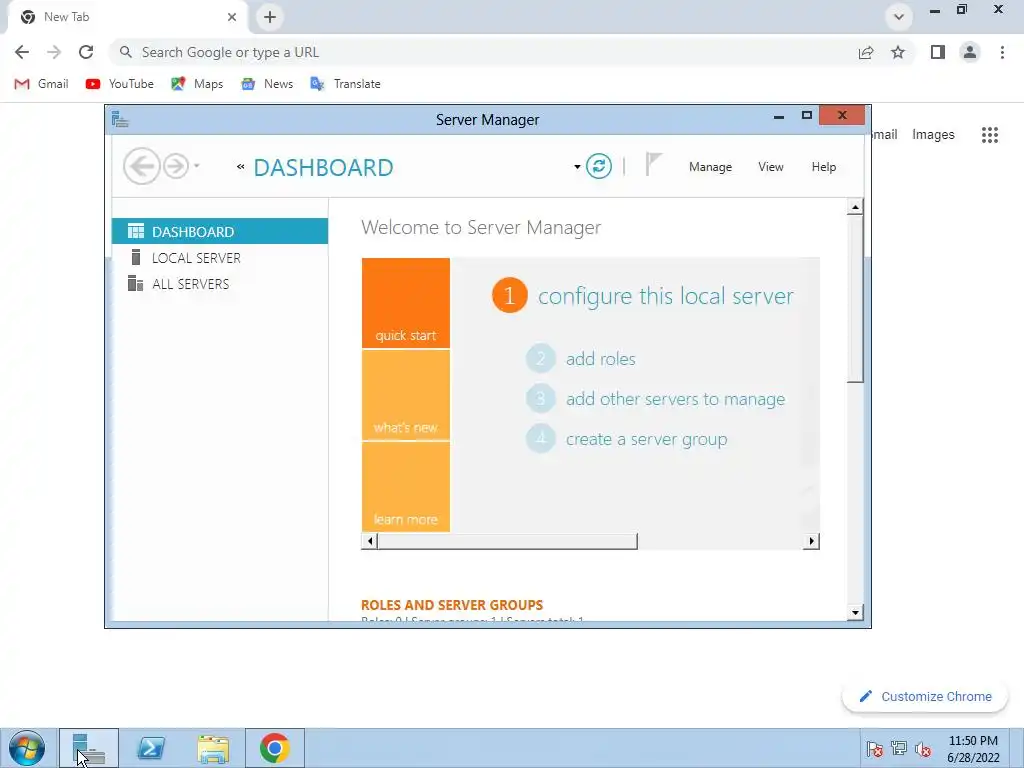Image resolution: width=1024 pixels, height=768 pixels.
Task: Click the refresh icon in Server Manager
Action: pyautogui.click(x=598, y=166)
